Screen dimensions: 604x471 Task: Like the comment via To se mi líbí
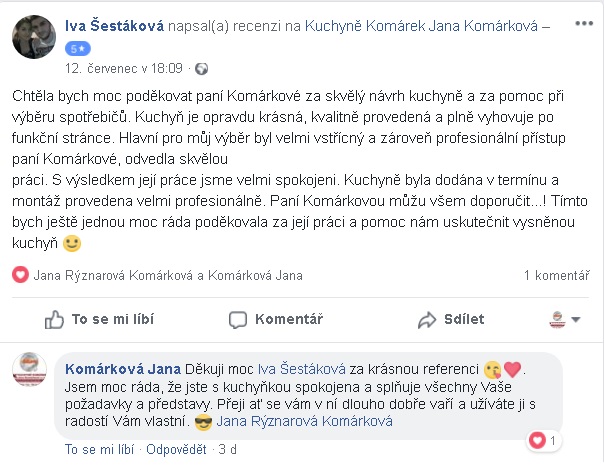(99, 449)
